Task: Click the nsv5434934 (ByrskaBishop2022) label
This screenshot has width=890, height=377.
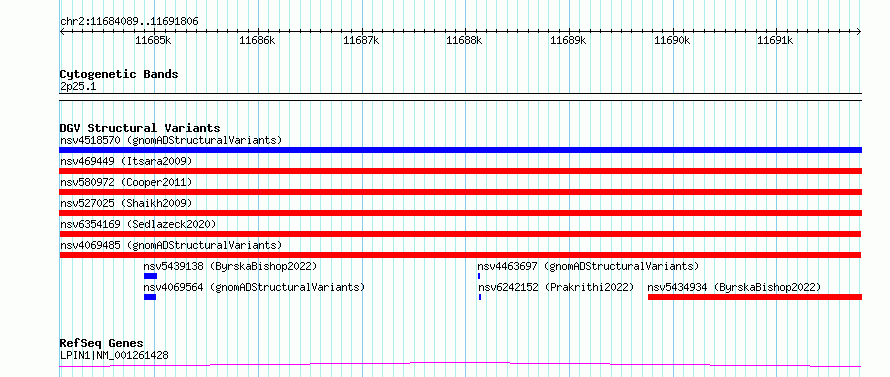Action: tap(734, 287)
